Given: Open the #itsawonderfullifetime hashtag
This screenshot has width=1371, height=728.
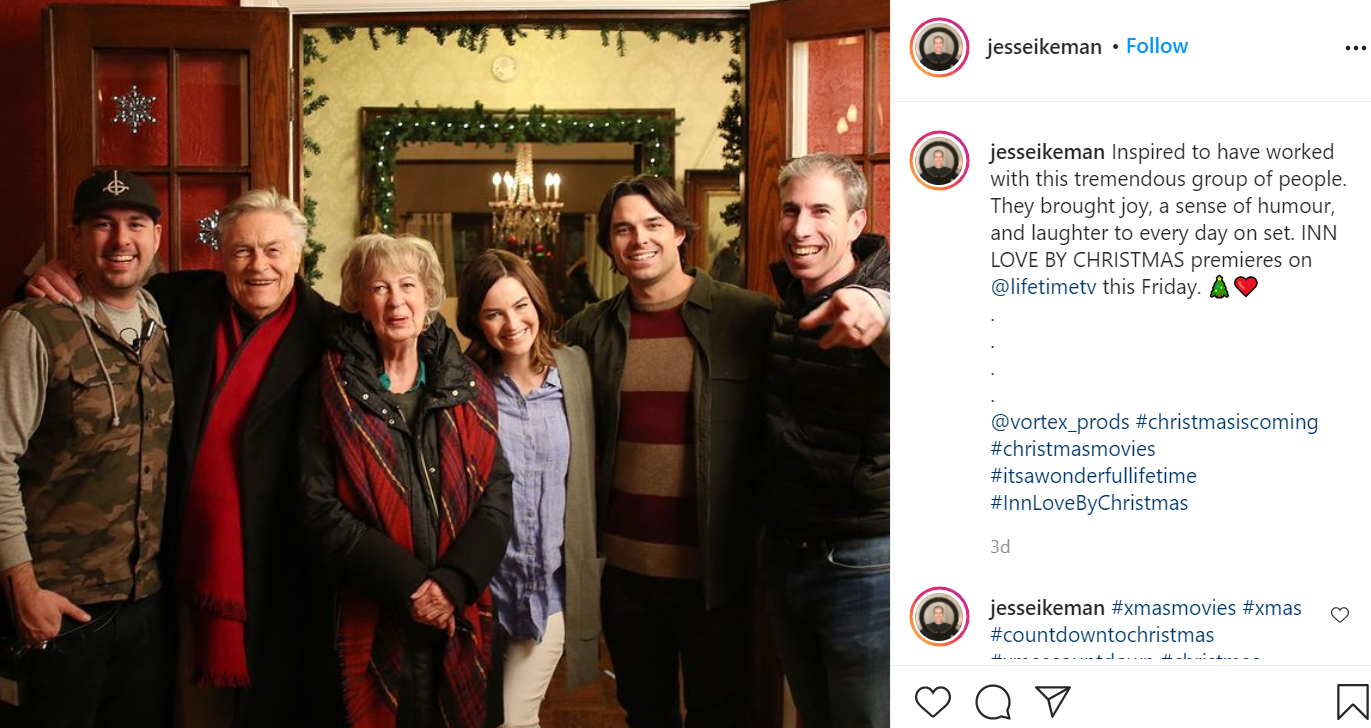Looking at the screenshot, I should click(x=1093, y=476).
